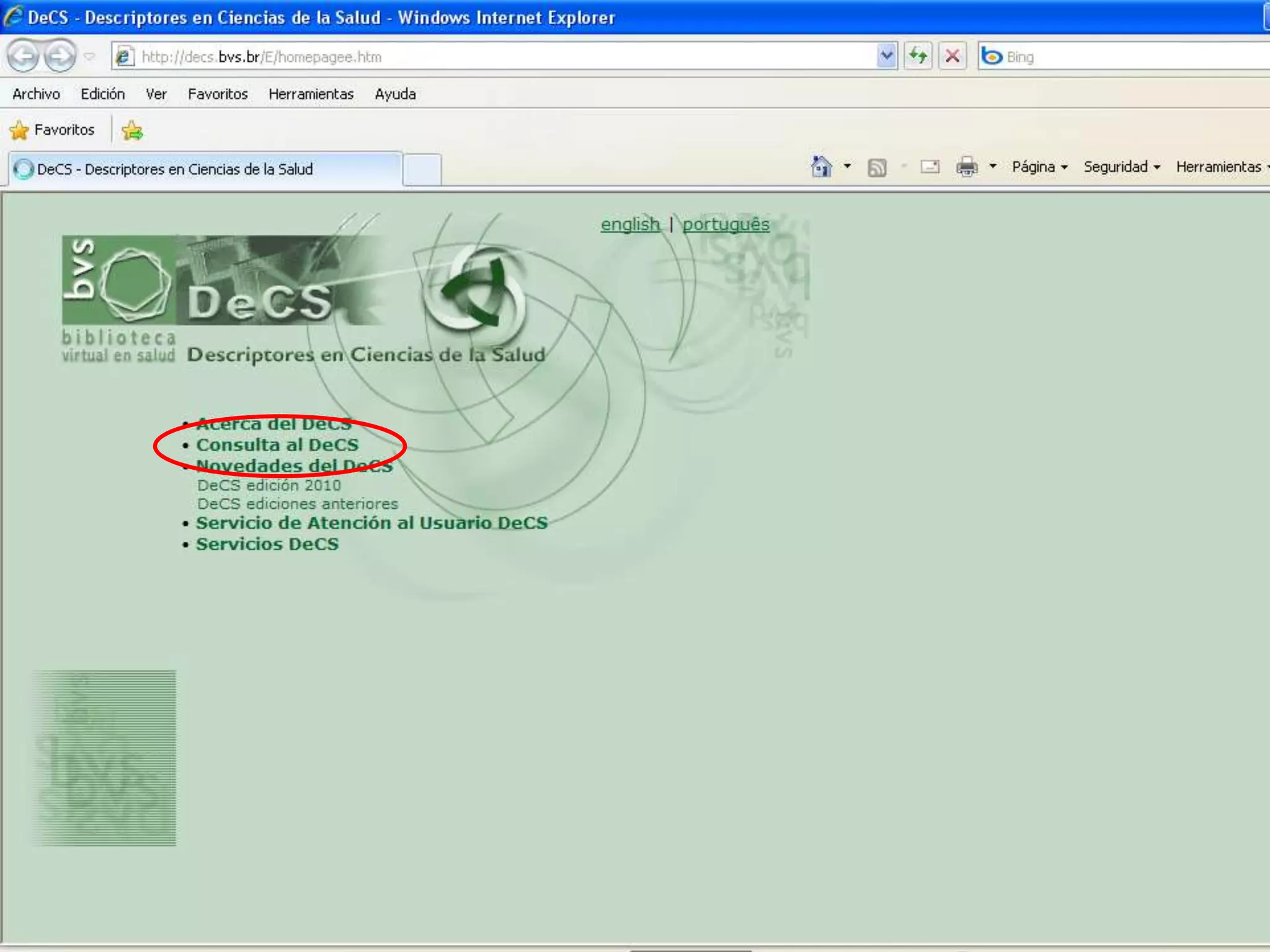Open the Archivo menu

tap(36, 94)
